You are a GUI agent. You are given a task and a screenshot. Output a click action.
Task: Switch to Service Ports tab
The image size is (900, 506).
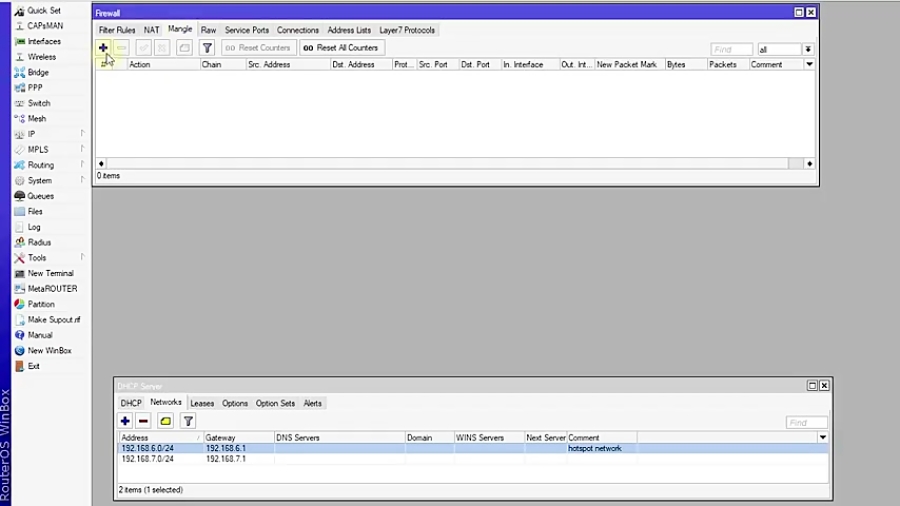click(247, 30)
